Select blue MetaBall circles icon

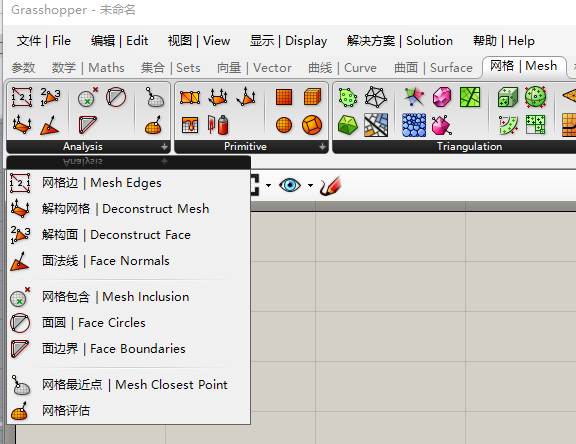point(414,125)
